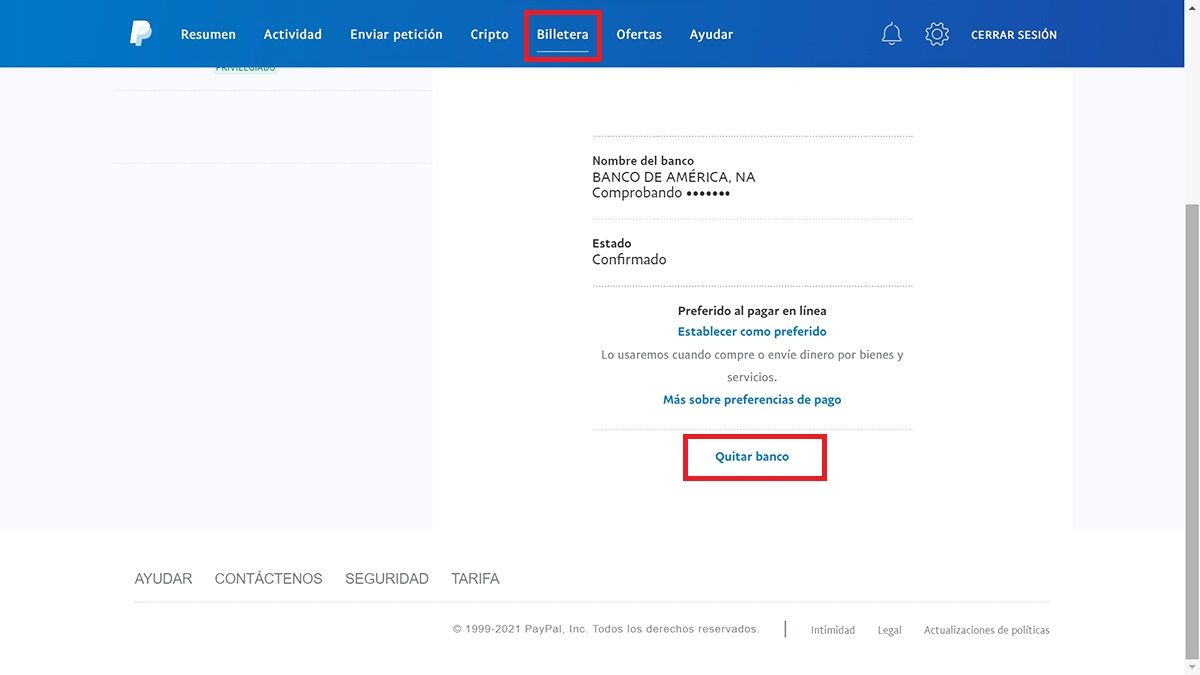
Task: Open the settings gear icon
Action: pyautogui.click(x=937, y=34)
